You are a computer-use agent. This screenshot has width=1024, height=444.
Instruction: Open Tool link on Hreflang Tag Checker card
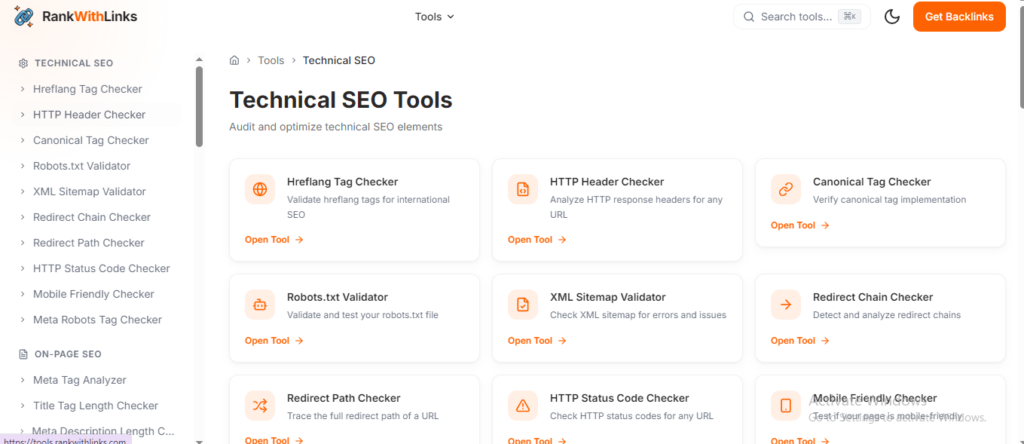point(274,240)
